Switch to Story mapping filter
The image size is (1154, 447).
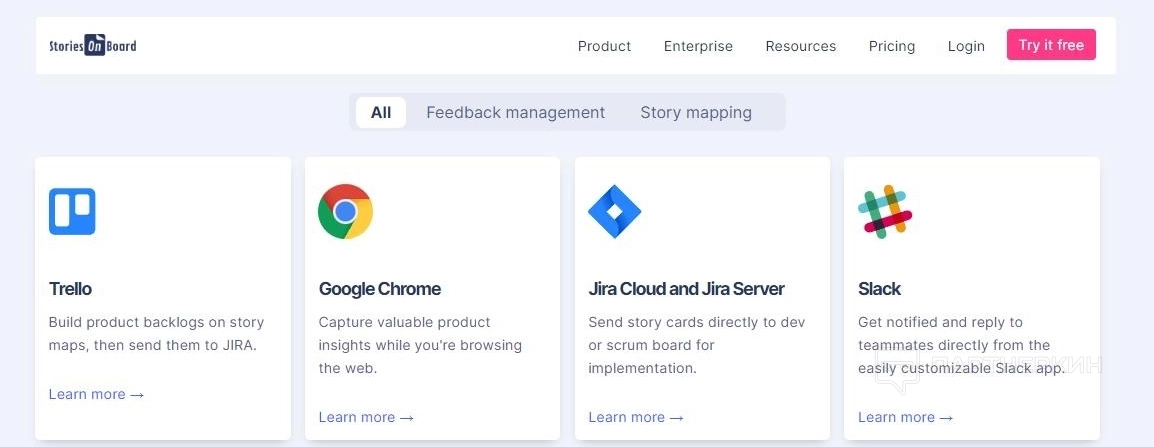[x=696, y=113]
